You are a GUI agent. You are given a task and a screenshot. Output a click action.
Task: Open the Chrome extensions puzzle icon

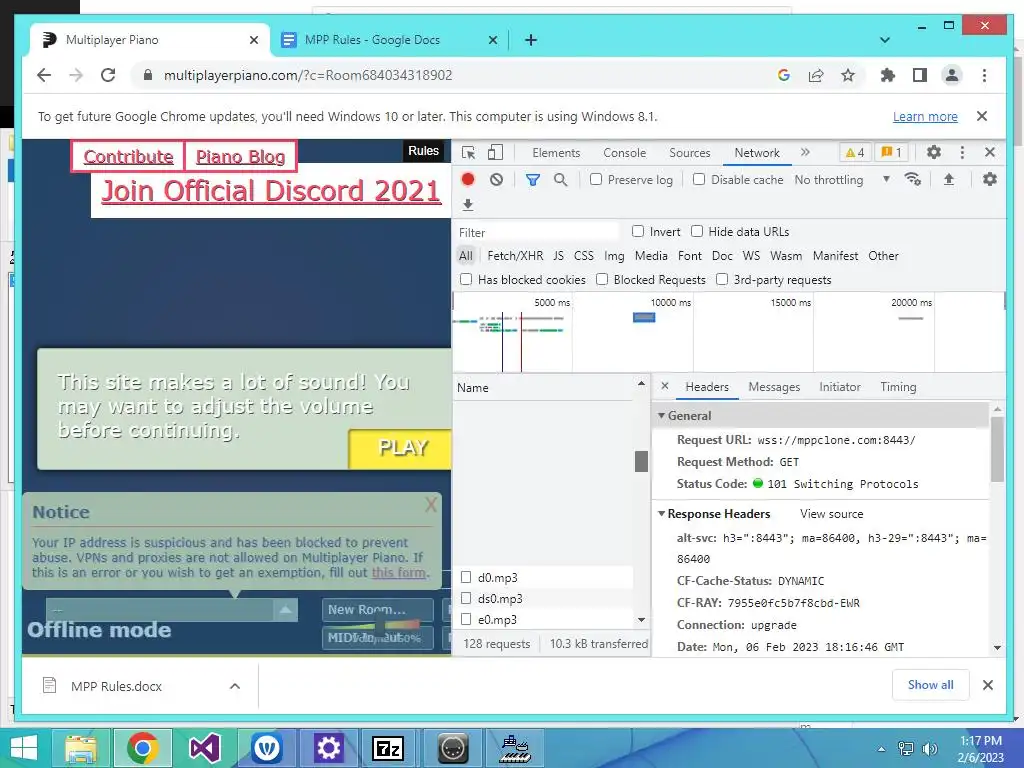pyautogui.click(x=888, y=75)
